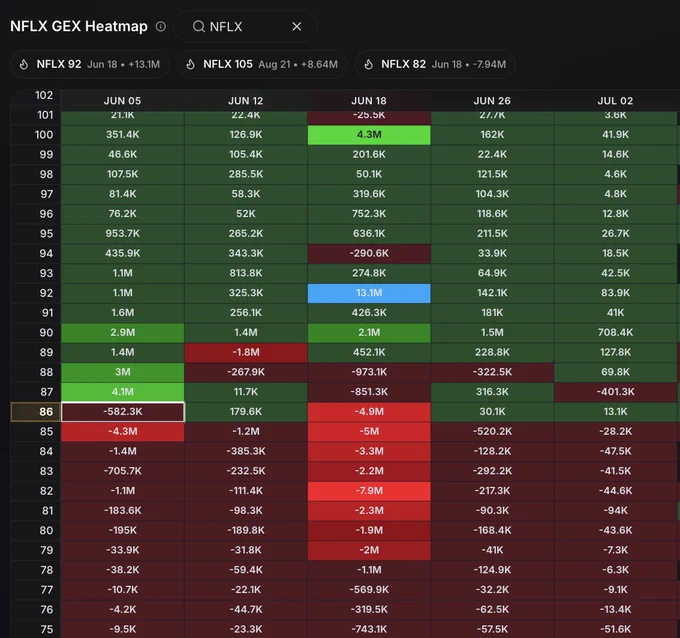This screenshot has height=638, width=680.
Task: Click the 953.7K cell at strike 95
Action: tap(123, 233)
